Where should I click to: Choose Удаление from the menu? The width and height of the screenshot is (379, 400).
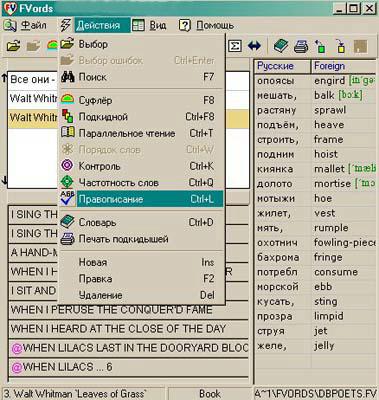click(142, 295)
